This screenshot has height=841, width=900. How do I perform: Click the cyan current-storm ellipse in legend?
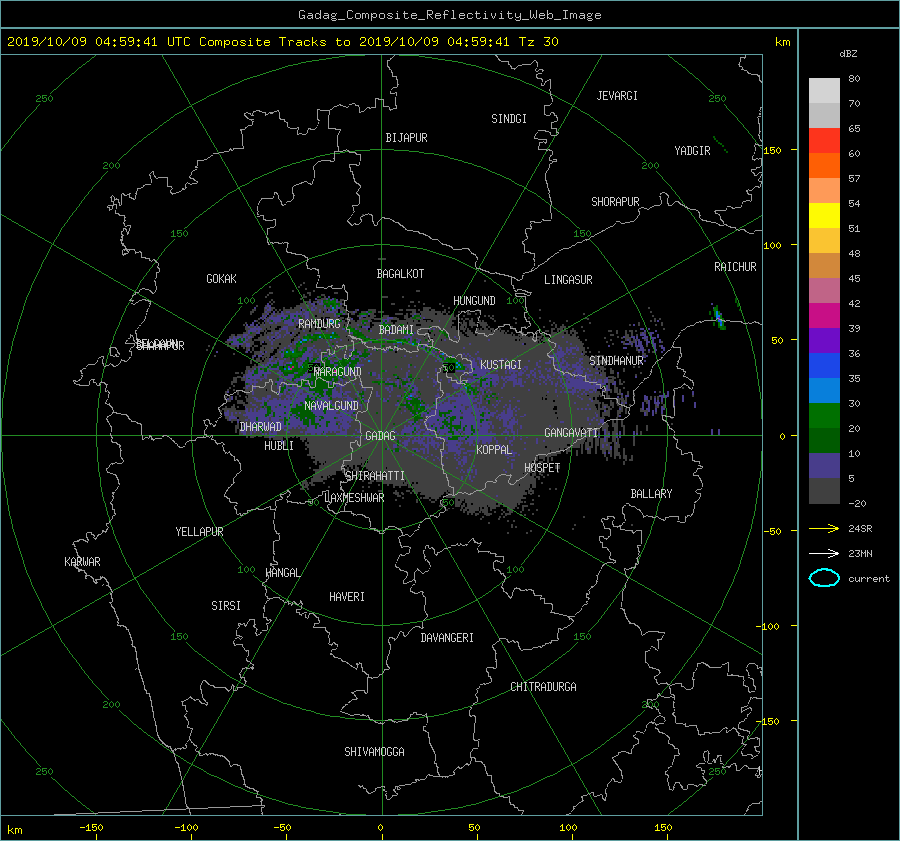[x=824, y=578]
